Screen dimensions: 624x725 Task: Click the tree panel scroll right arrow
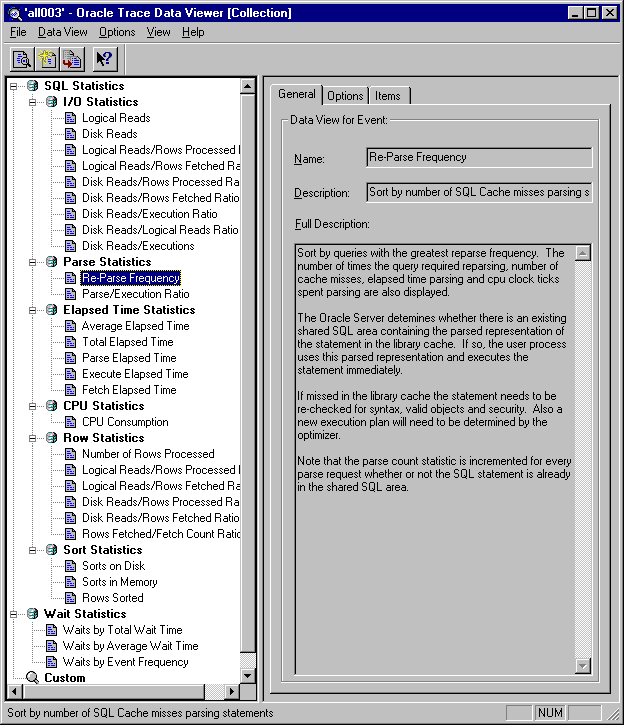click(232, 692)
